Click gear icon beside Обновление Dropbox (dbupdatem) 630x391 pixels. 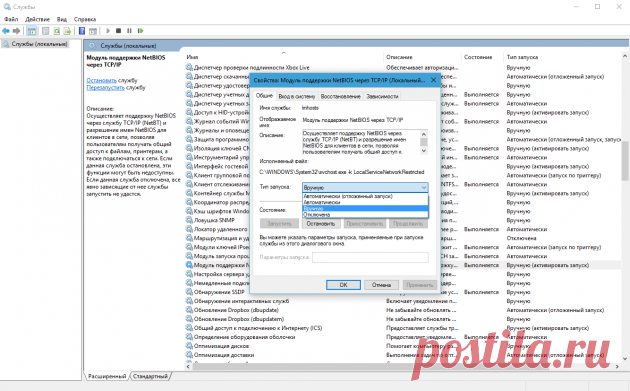pos(189,319)
